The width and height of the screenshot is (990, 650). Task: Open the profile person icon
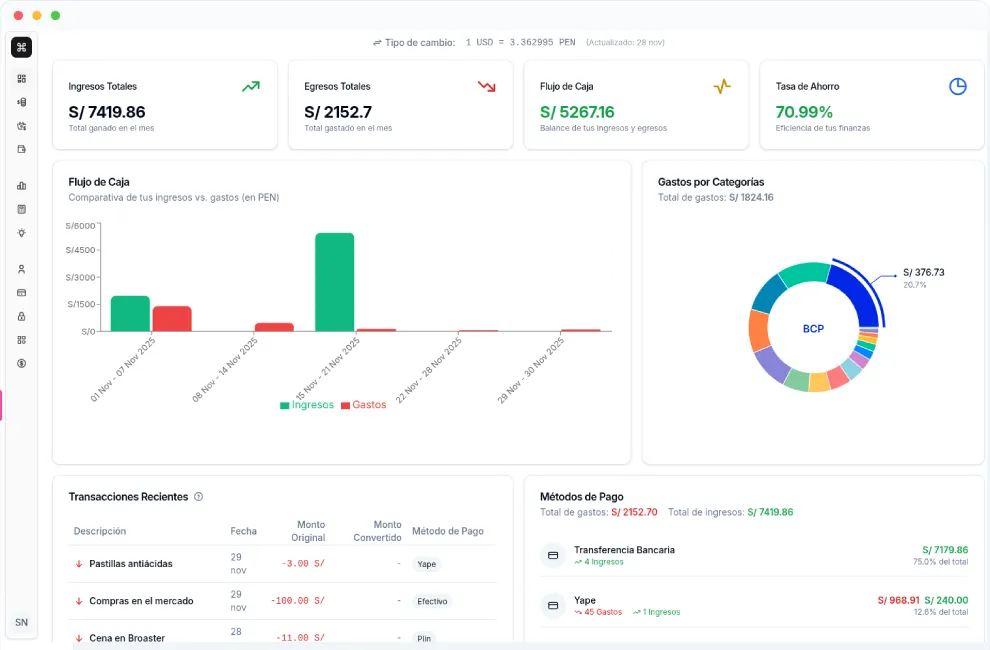[x=21, y=268]
